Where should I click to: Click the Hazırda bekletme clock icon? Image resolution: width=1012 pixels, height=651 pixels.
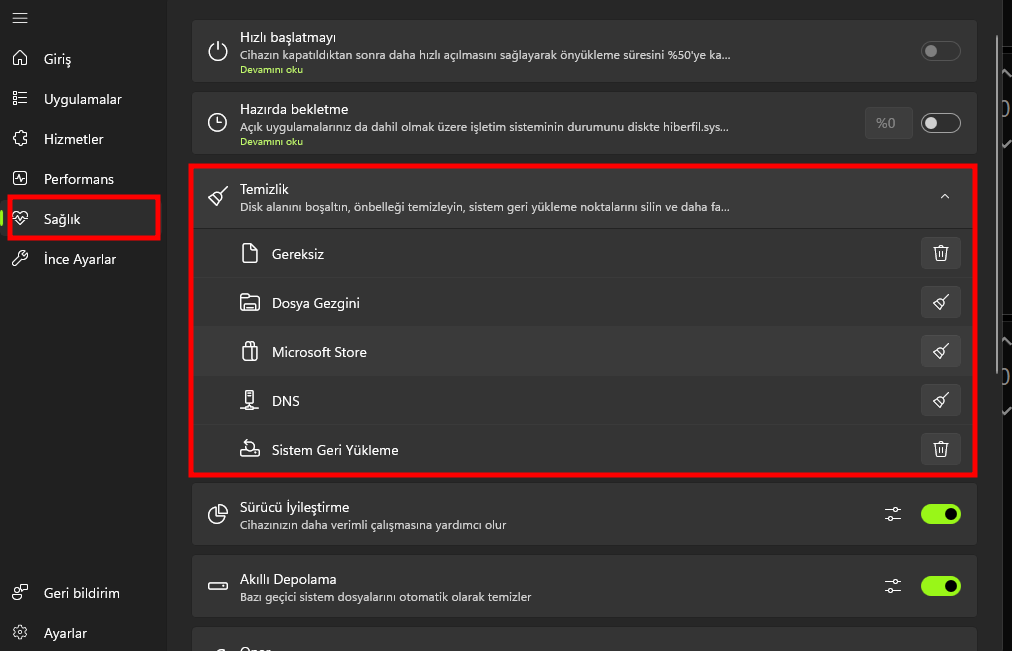click(218, 123)
